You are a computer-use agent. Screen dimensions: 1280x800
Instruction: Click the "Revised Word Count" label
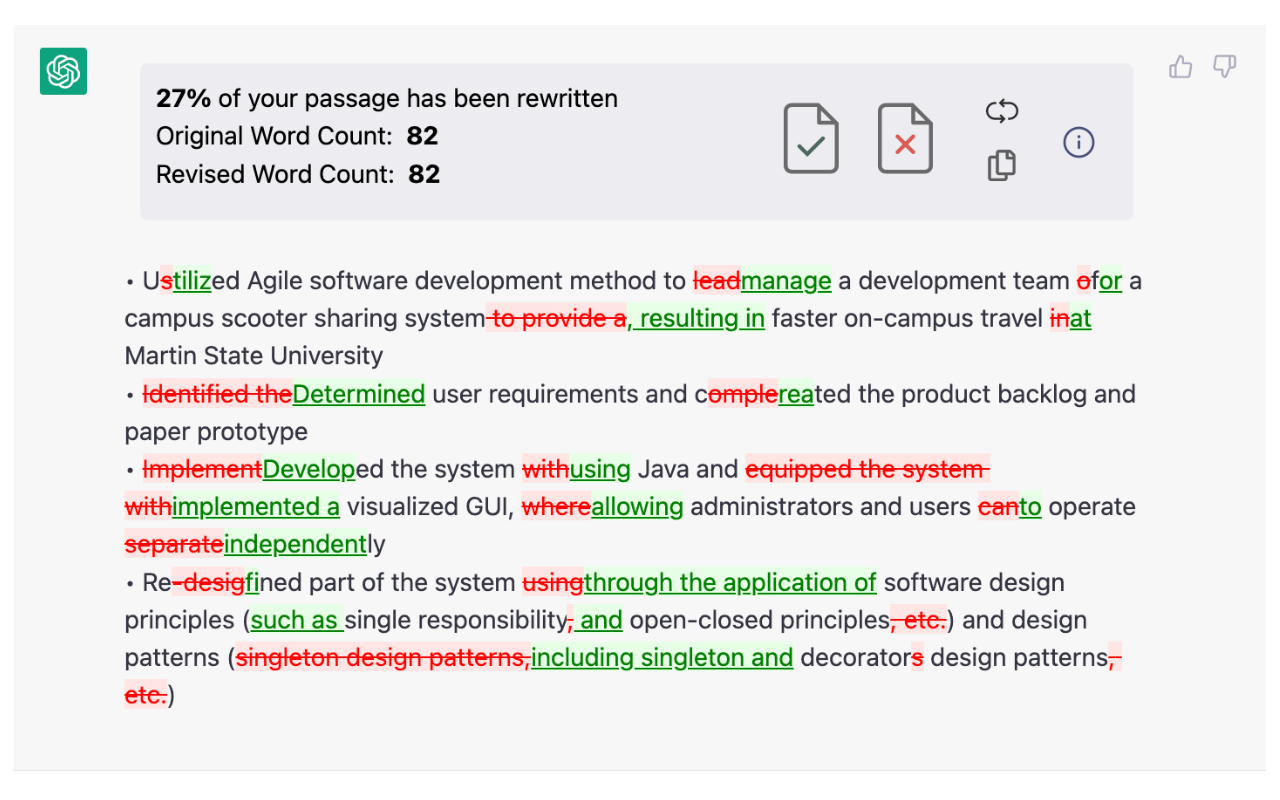(275, 174)
